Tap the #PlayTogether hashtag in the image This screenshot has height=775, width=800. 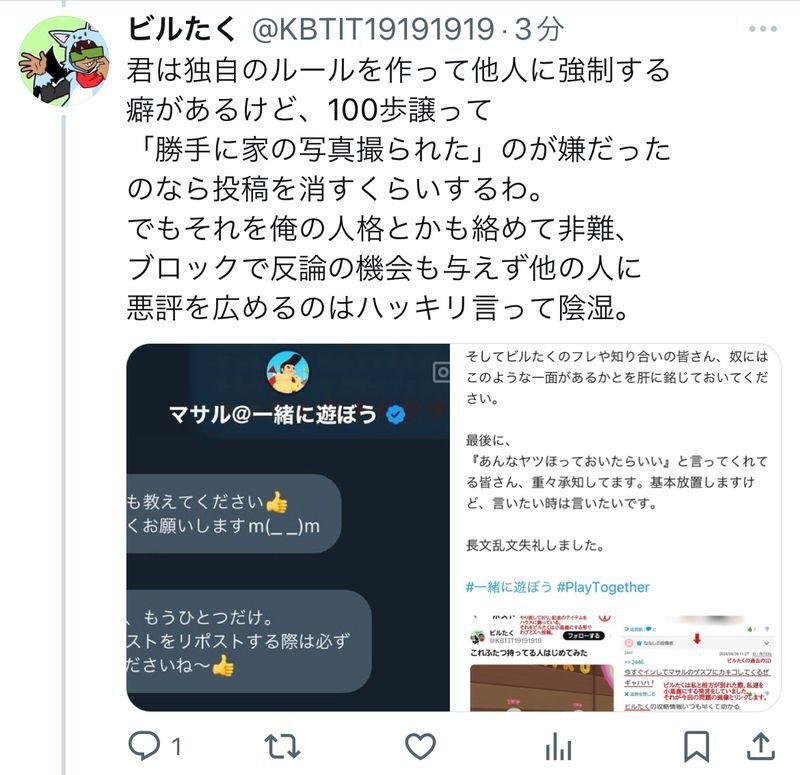tap(603, 587)
